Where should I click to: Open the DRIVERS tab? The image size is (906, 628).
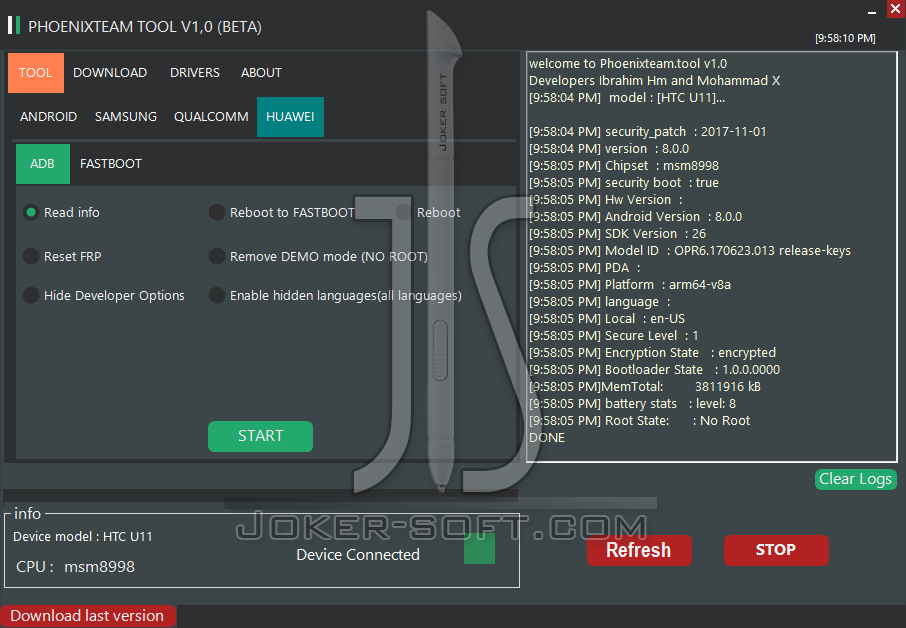(x=195, y=73)
